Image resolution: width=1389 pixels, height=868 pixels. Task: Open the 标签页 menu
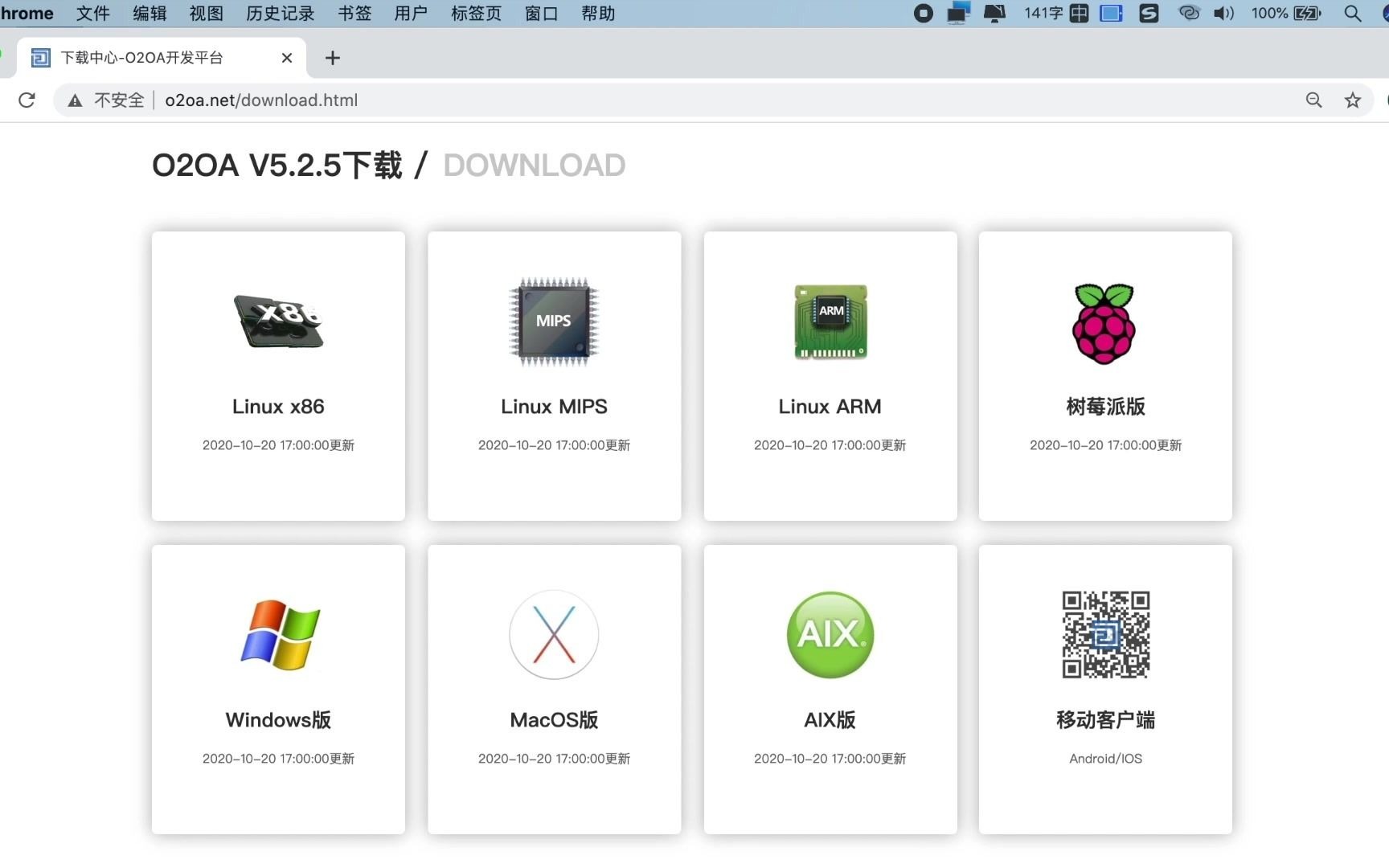coord(476,13)
